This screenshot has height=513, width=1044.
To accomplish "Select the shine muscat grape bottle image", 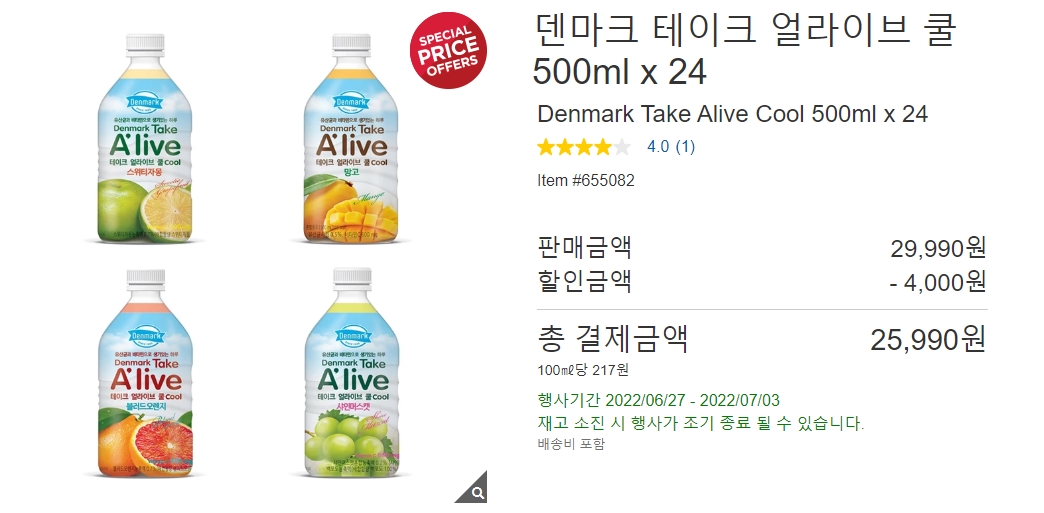I will pyautogui.click(x=352, y=373).
